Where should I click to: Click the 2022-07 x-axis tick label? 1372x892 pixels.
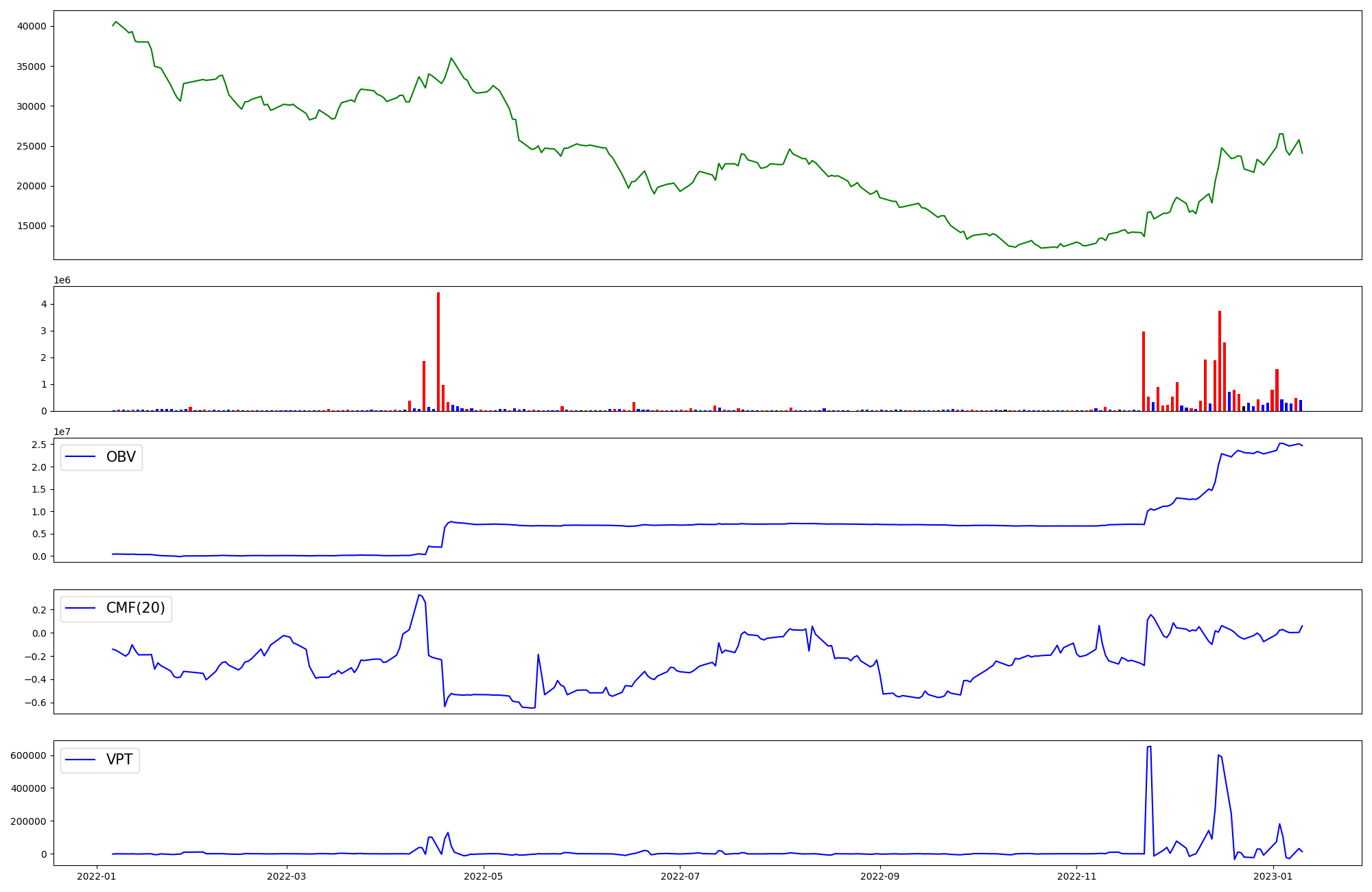click(x=681, y=876)
